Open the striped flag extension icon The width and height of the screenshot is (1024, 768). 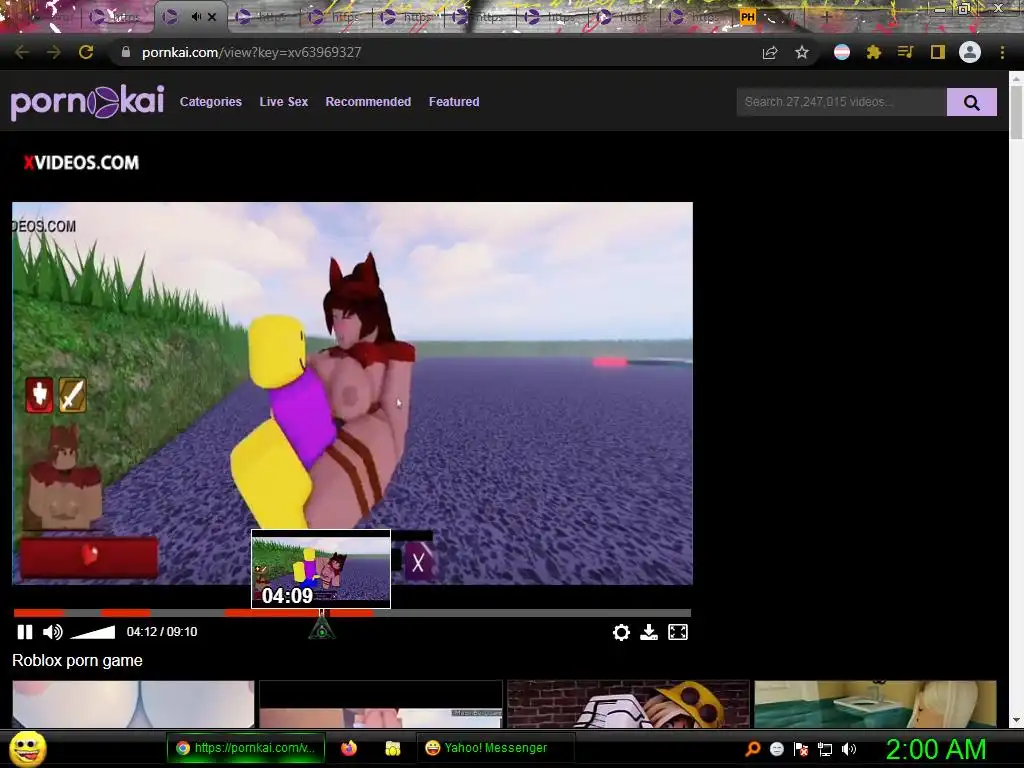tap(842, 52)
